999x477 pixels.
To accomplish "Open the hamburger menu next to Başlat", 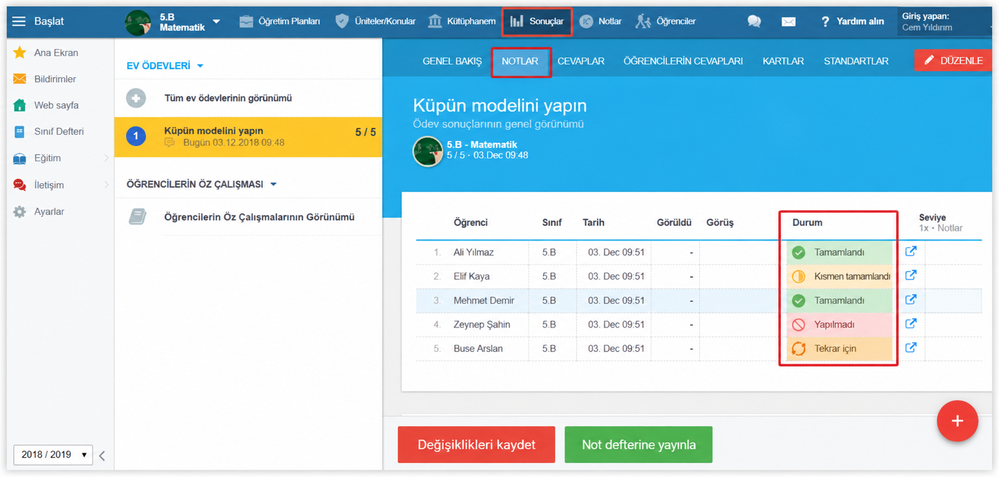I will [19, 21].
